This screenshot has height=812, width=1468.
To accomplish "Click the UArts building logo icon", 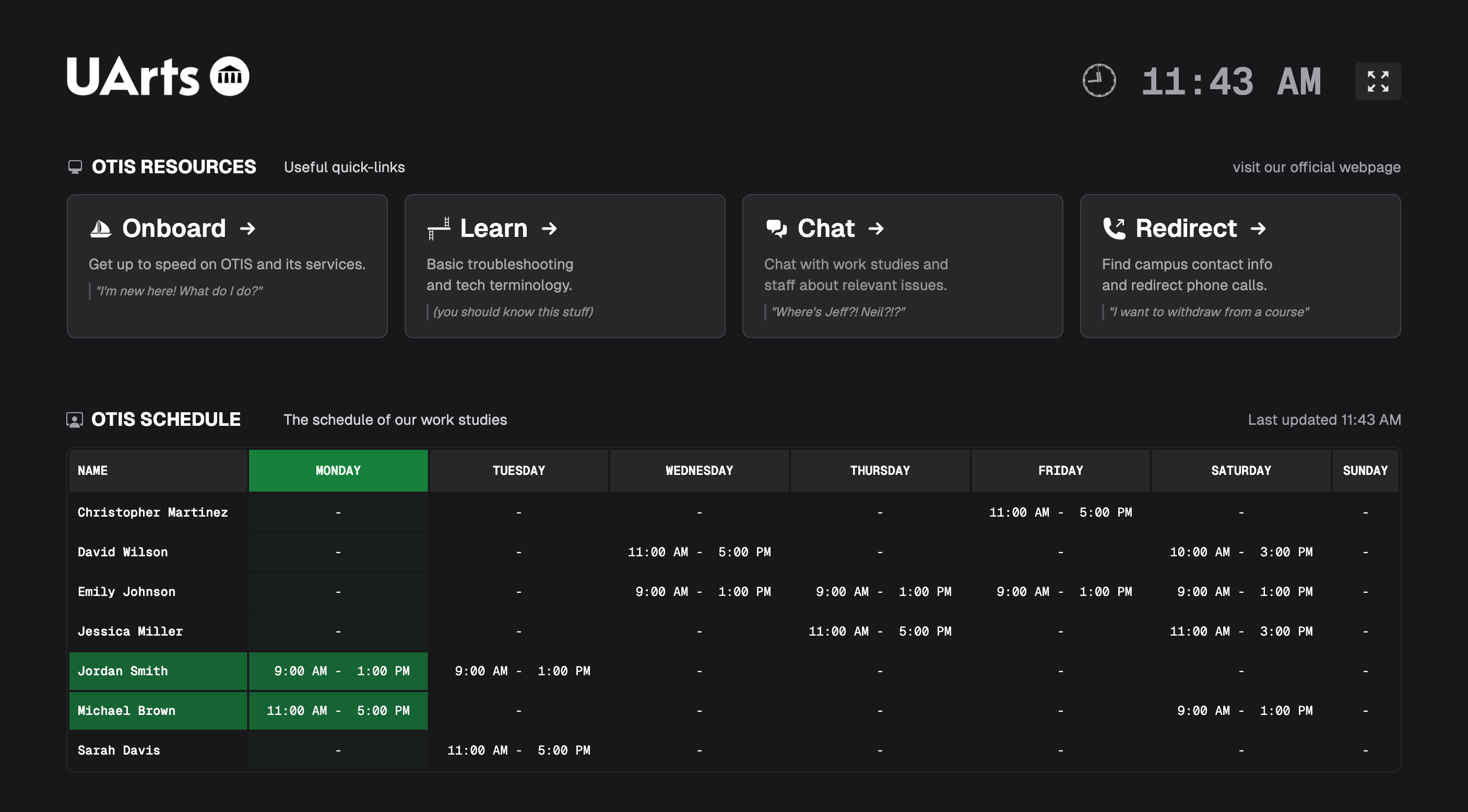I will point(230,76).
